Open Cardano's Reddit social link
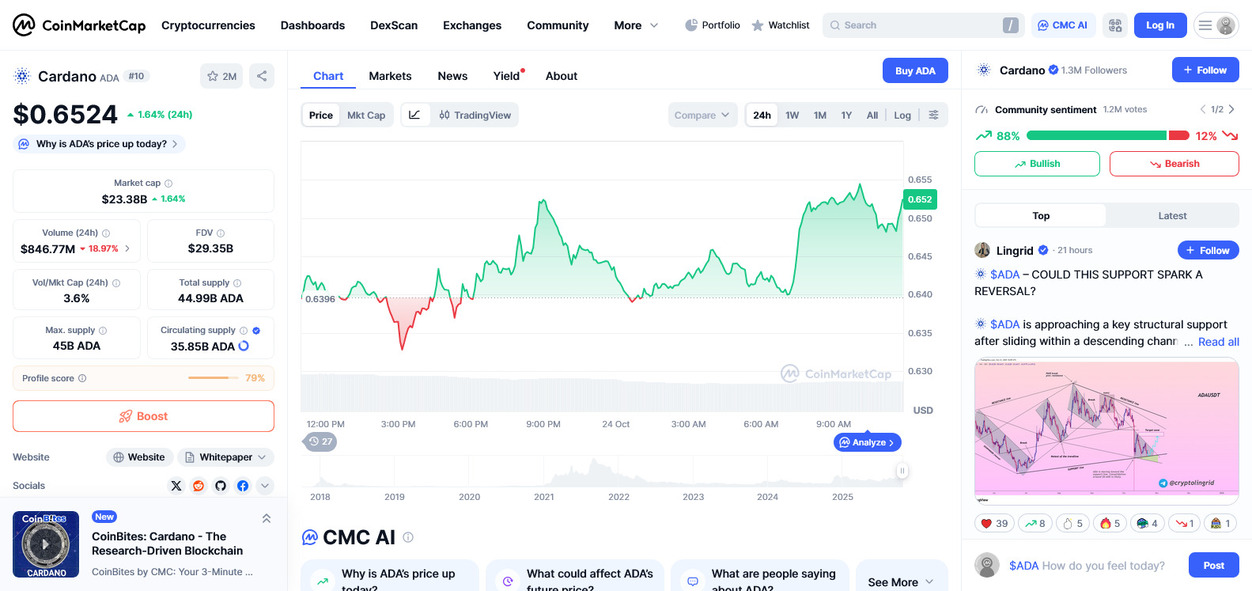 (199, 486)
